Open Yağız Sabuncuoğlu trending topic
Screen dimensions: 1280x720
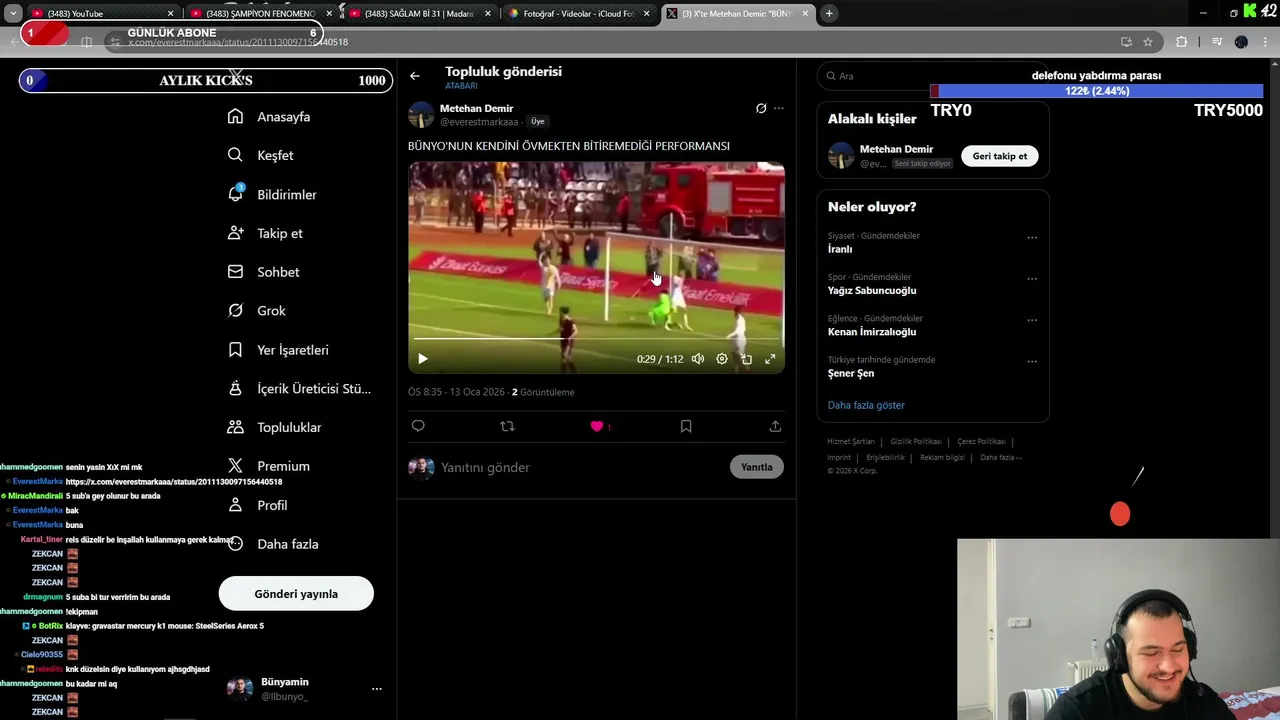point(872,290)
